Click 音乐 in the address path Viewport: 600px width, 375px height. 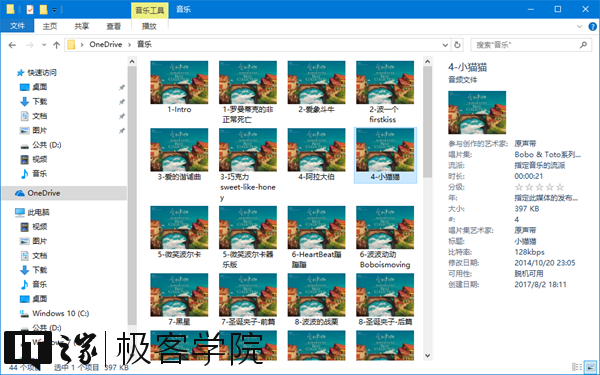[x=144, y=44]
